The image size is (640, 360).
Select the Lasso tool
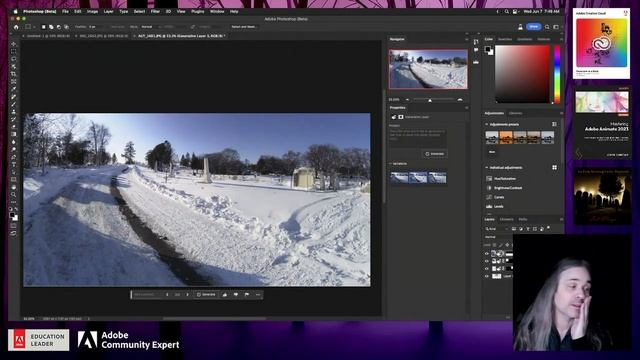click(x=13, y=59)
